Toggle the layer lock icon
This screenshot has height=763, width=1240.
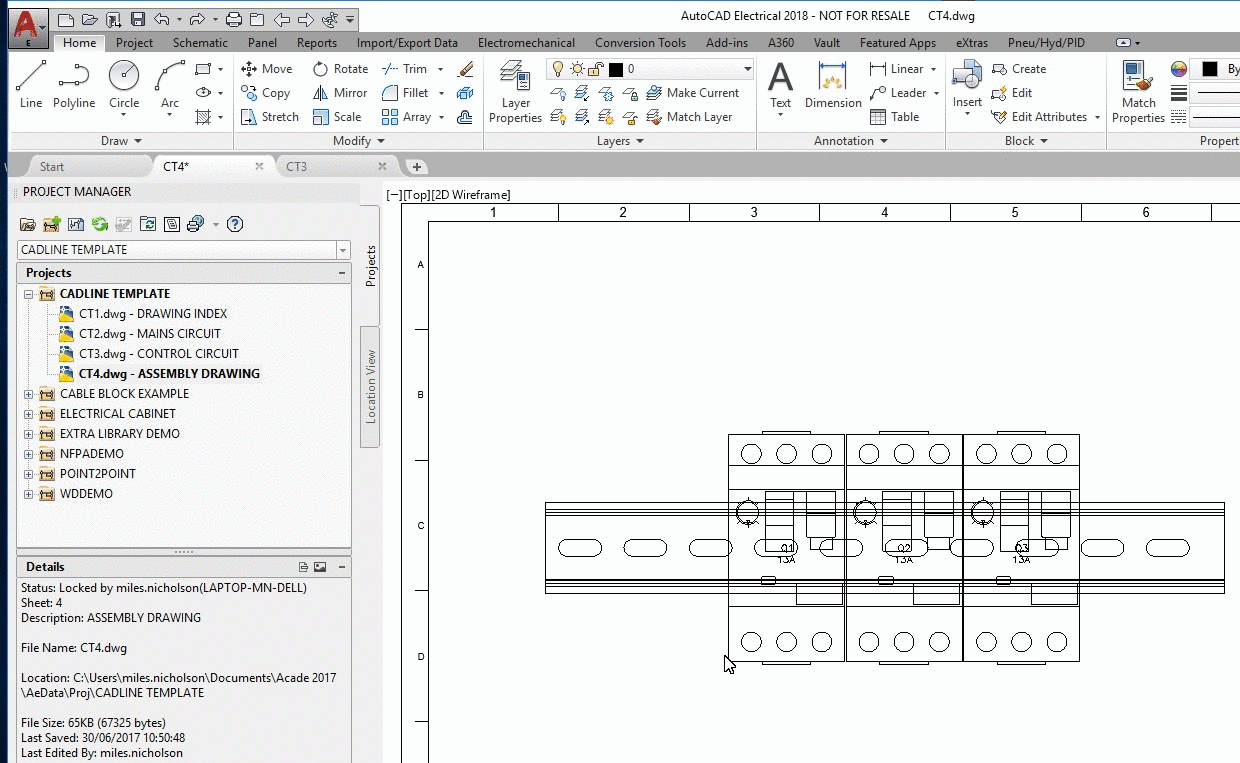click(594, 69)
